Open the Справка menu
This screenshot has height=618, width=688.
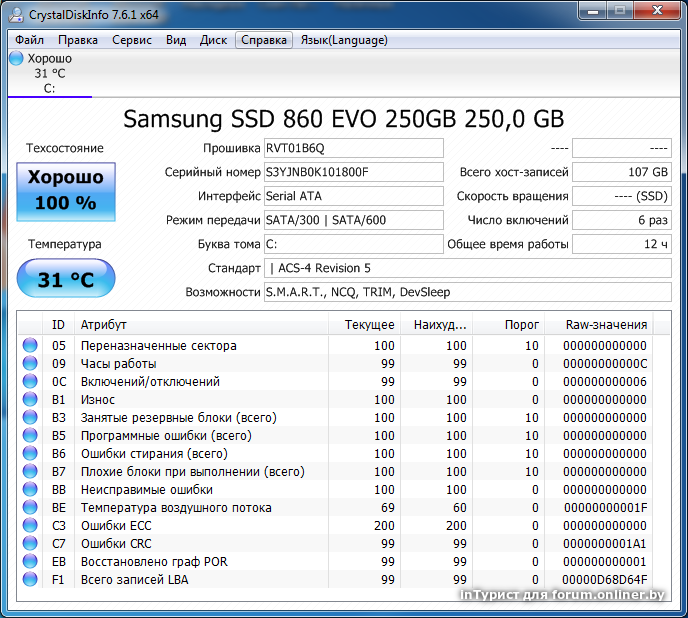(264, 40)
